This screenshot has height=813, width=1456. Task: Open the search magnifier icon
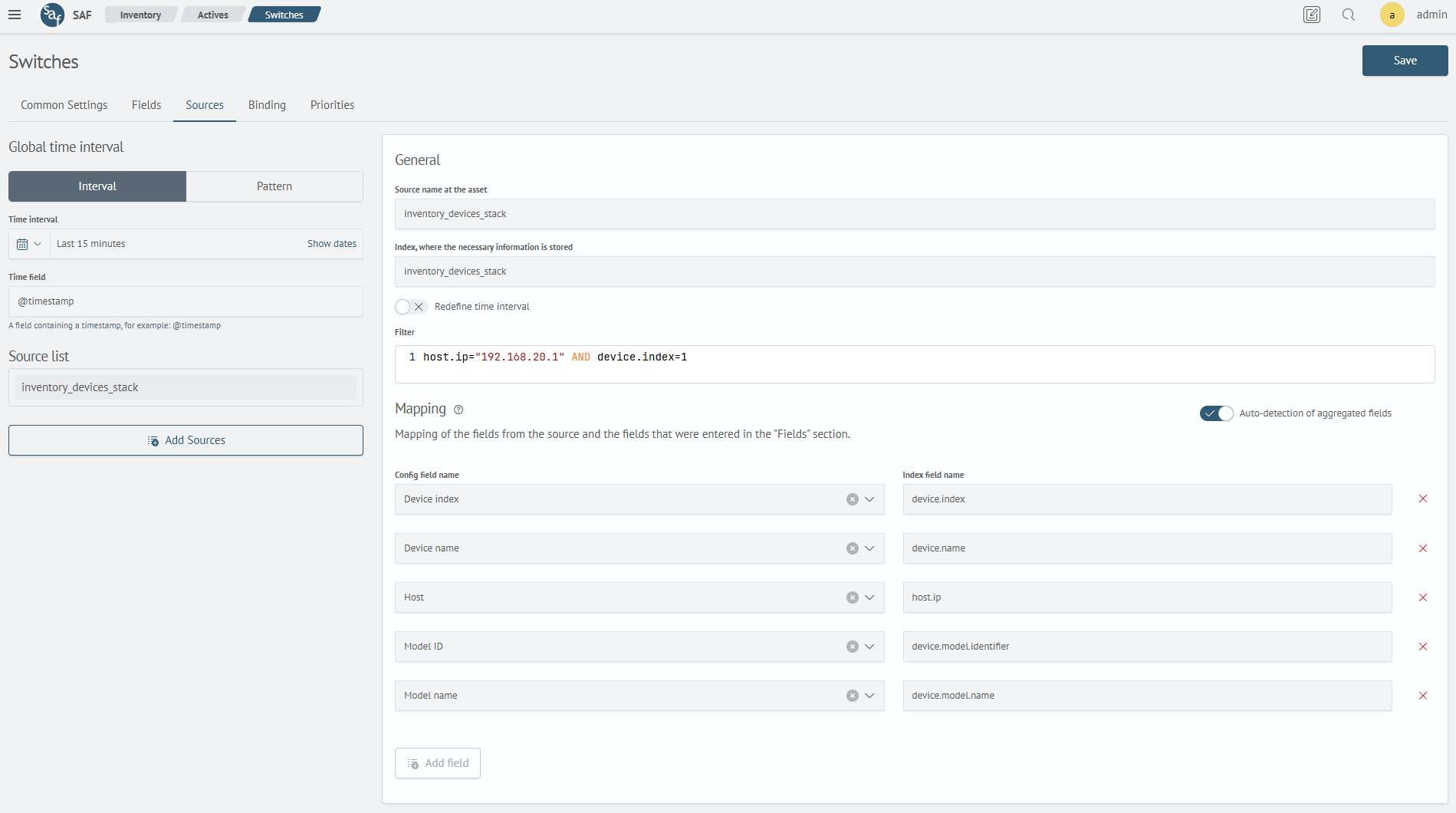(1349, 15)
